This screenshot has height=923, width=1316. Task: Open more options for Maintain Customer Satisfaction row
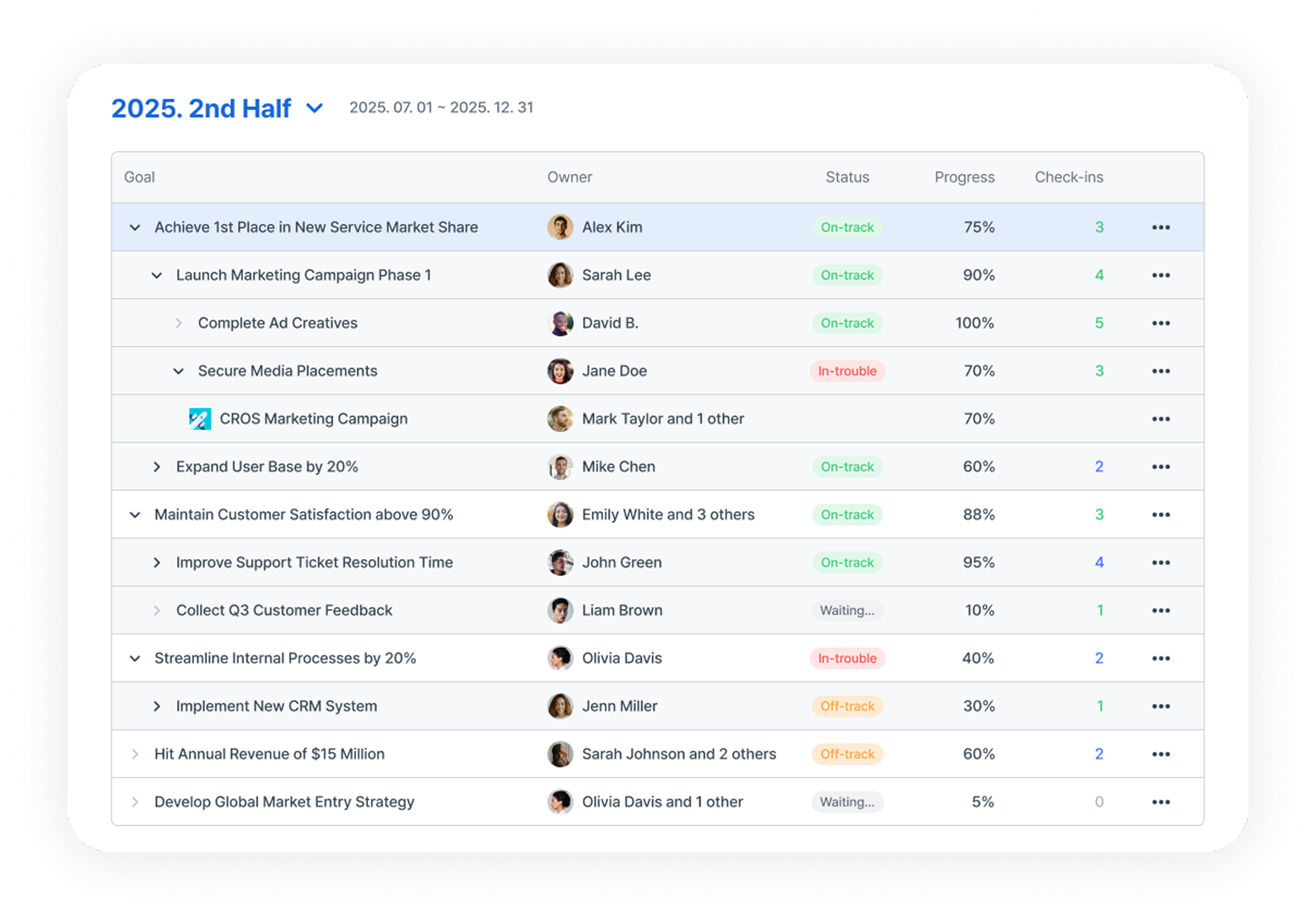click(x=1161, y=515)
